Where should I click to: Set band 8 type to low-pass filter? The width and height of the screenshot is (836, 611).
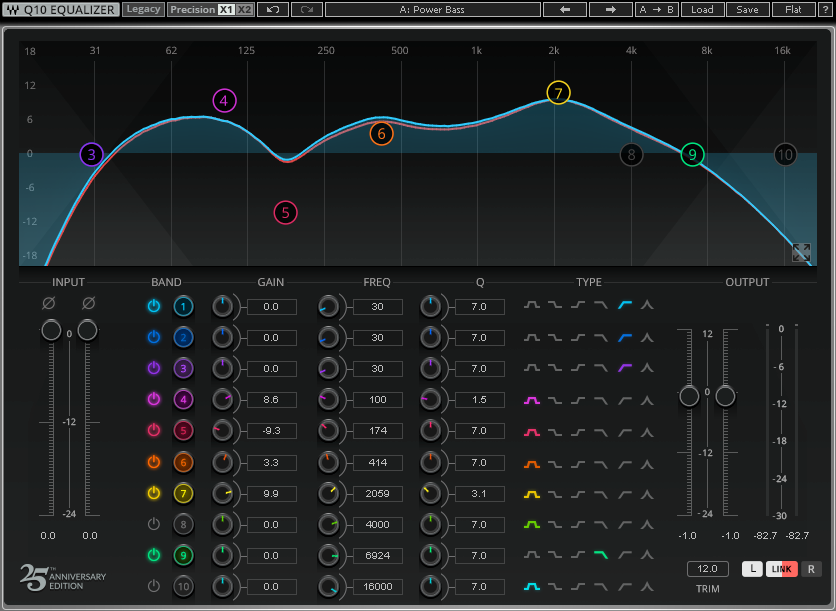coord(601,525)
